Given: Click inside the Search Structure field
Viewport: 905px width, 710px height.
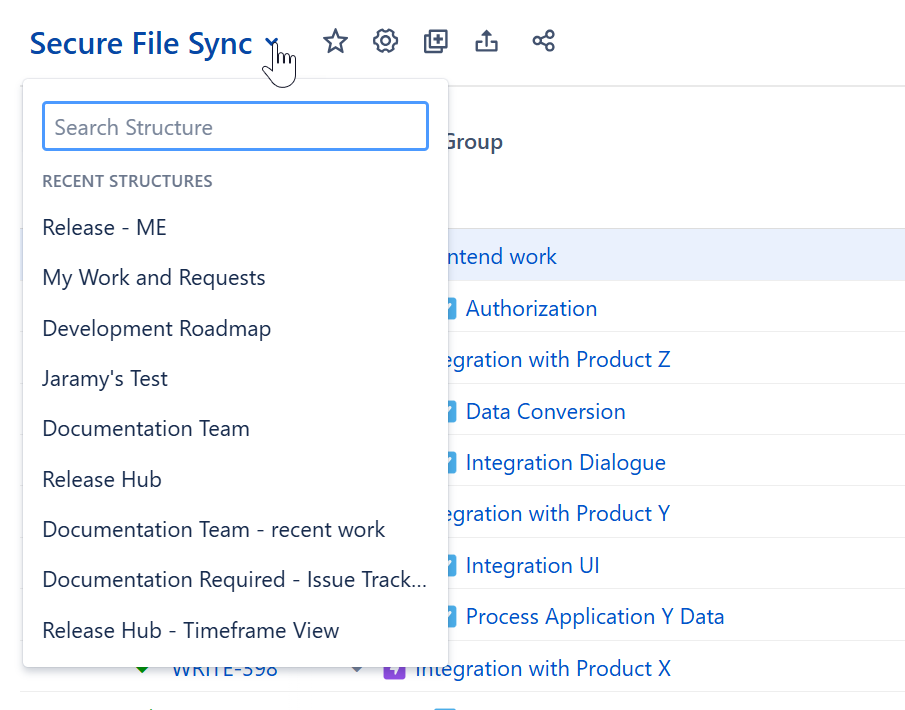Looking at the screenshot, I should pyautogui.click(x=235, y=126).
